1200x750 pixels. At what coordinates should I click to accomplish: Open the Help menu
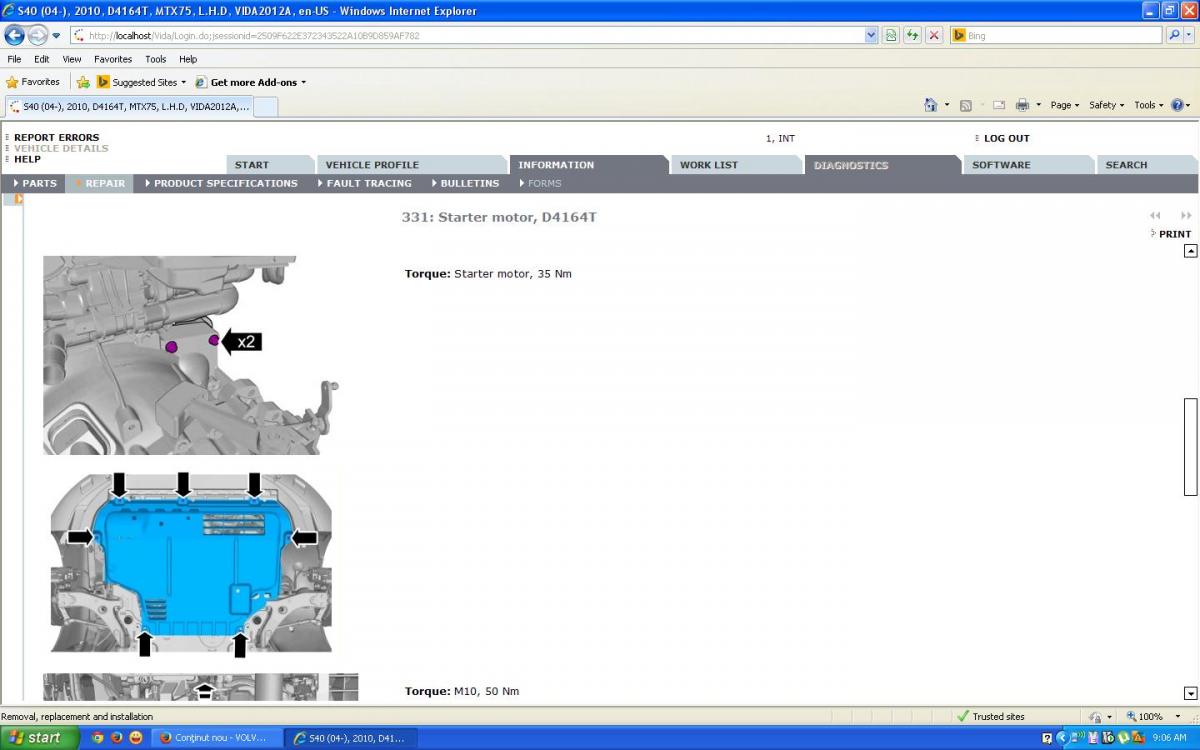(x=188, y=59)
